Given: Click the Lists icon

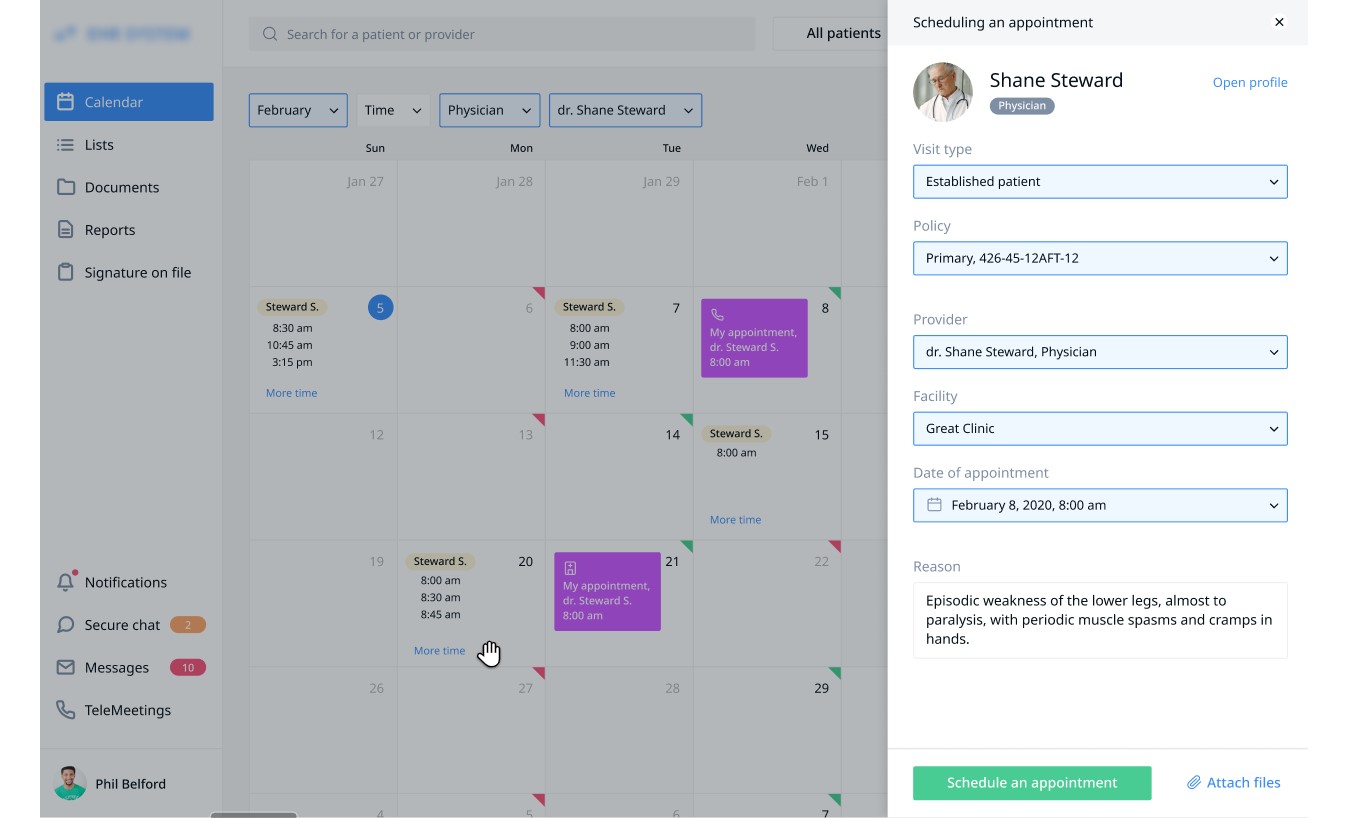Looking at the screenshot, I should (66, 145).
